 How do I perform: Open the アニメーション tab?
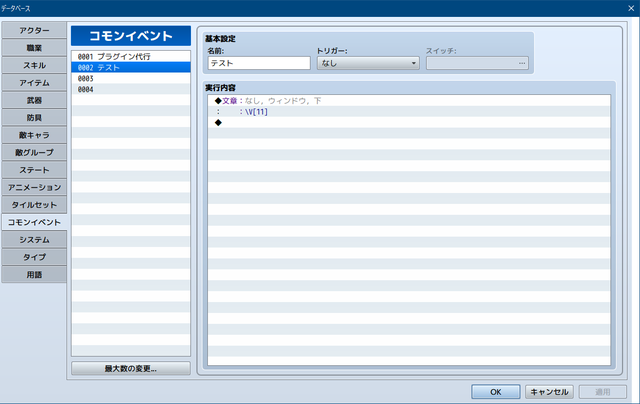pos(34,188)
